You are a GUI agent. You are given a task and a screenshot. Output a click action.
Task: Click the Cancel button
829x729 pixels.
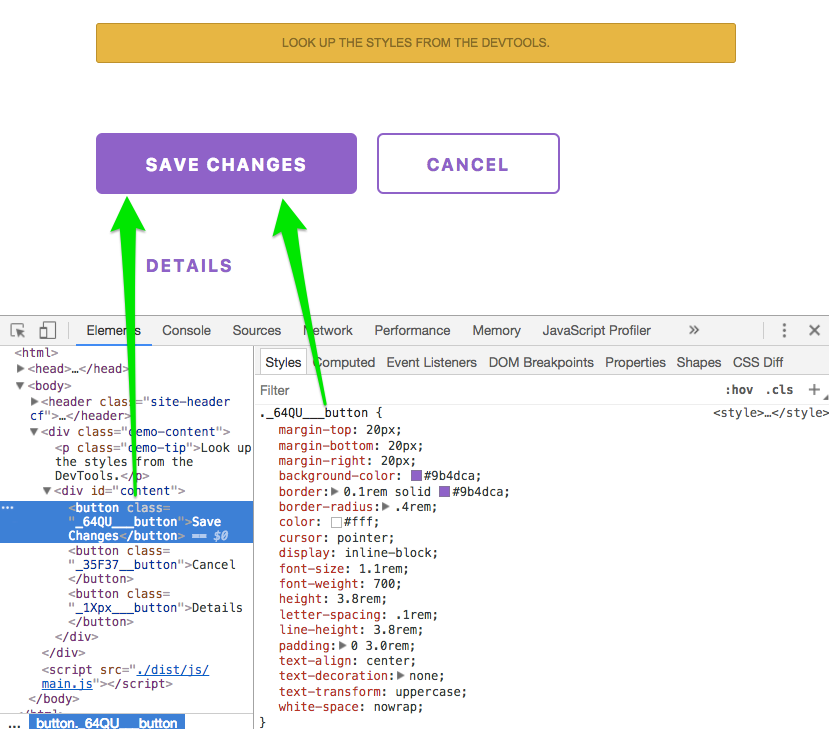pos(468,163)
